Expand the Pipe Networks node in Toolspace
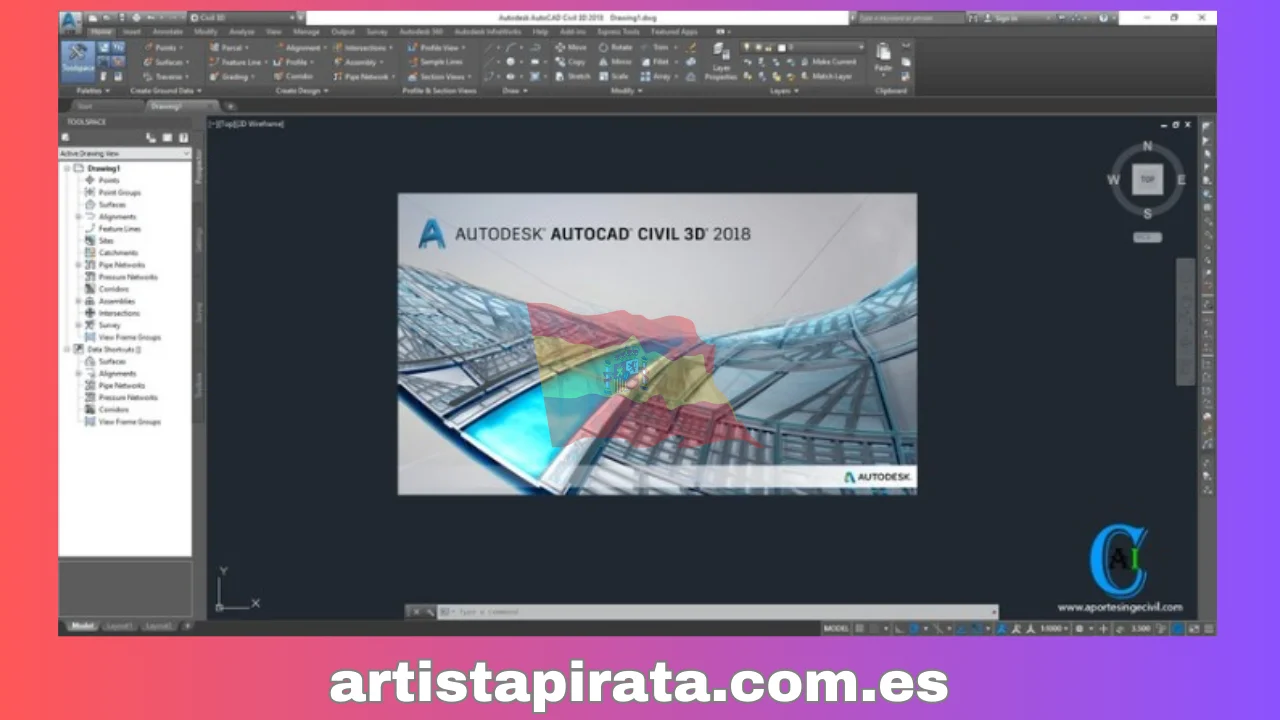Viewport: 1280px width, 720px height. (x=78, y=264)
